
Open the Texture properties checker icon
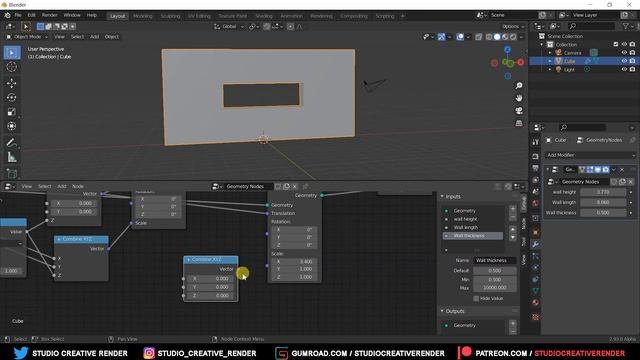[536, 317]
